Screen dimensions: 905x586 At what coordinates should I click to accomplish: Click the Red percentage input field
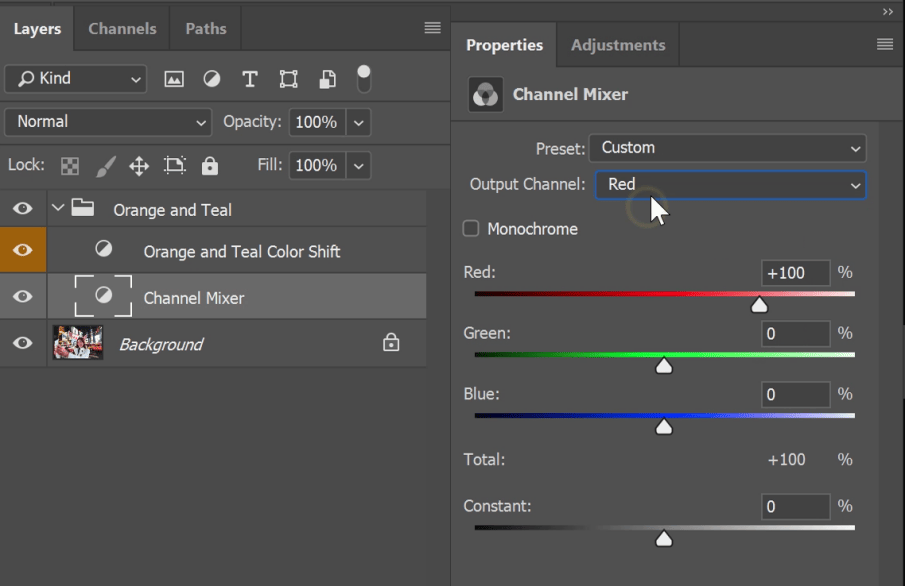coord(796,272)
